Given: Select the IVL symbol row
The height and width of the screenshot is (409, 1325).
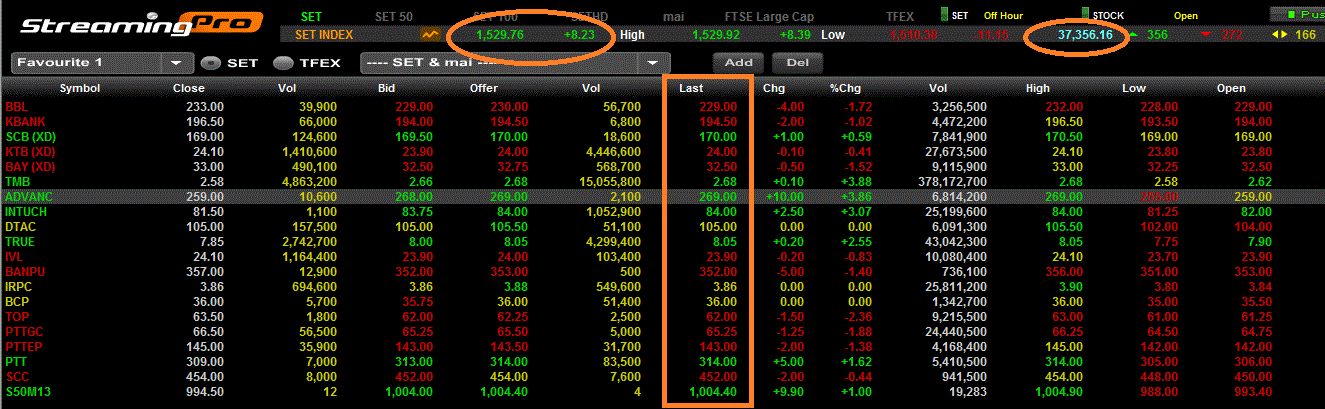Looking at the screenshot, I should coord(662,257).
